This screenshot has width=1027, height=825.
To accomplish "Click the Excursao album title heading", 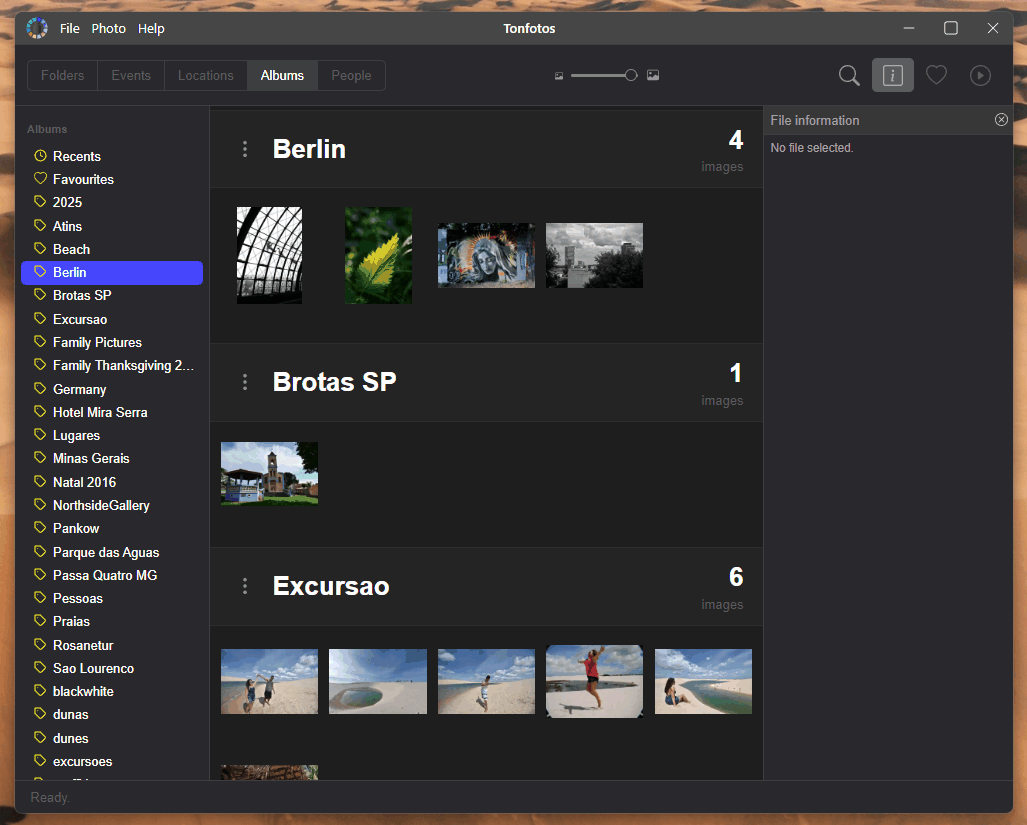I will point(331,586).
